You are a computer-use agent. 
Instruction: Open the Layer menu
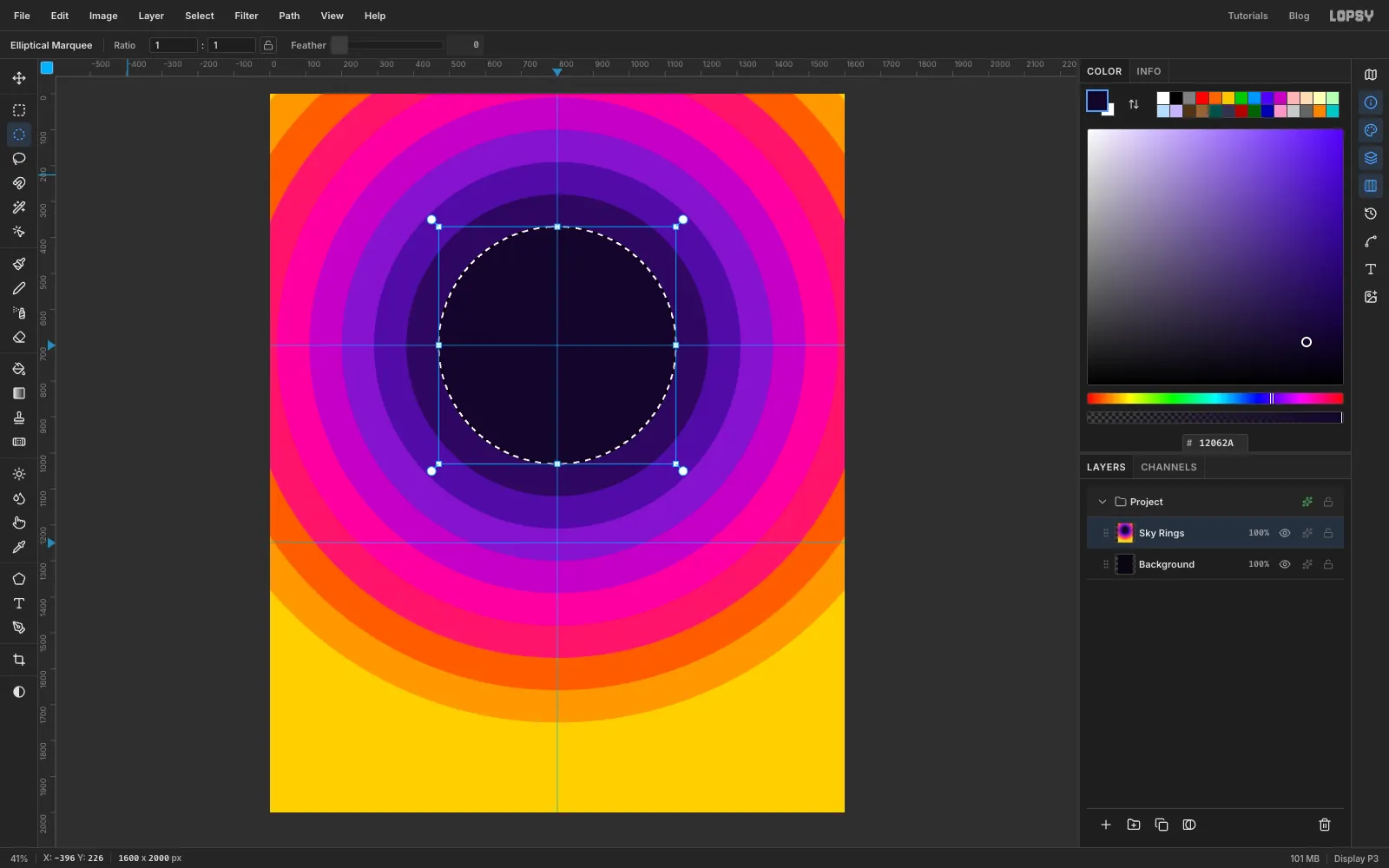tap(151, 16)
